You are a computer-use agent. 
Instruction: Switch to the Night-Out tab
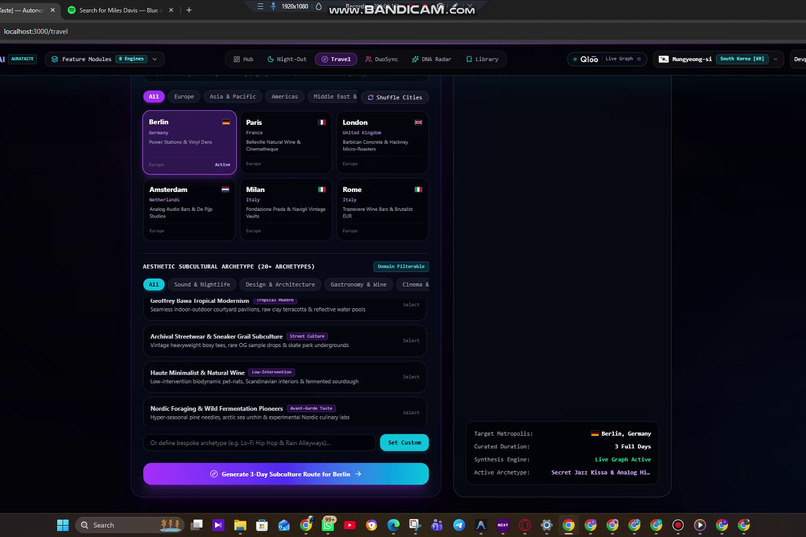tap(287, 59)
